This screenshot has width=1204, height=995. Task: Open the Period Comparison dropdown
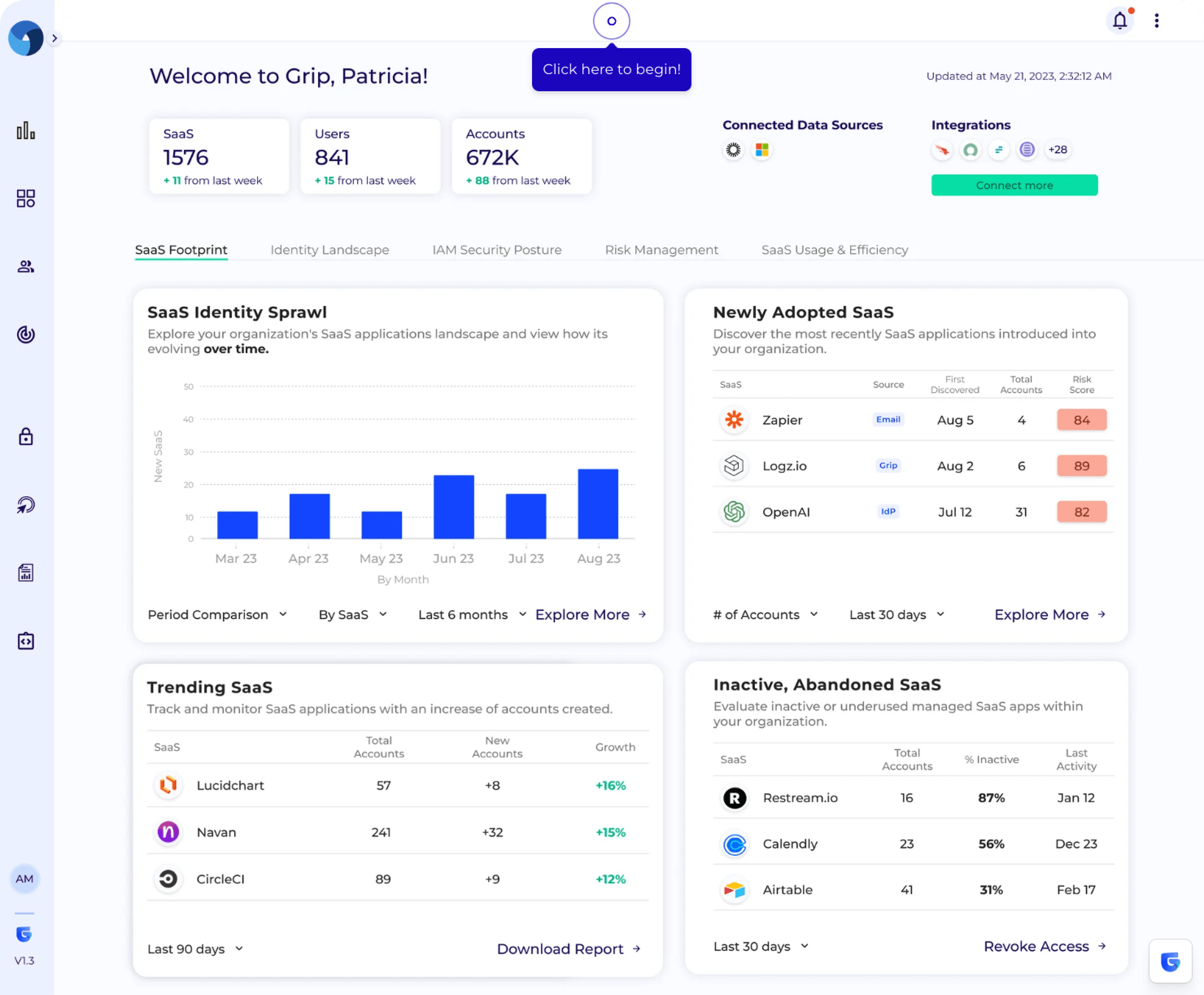(217, 614)
